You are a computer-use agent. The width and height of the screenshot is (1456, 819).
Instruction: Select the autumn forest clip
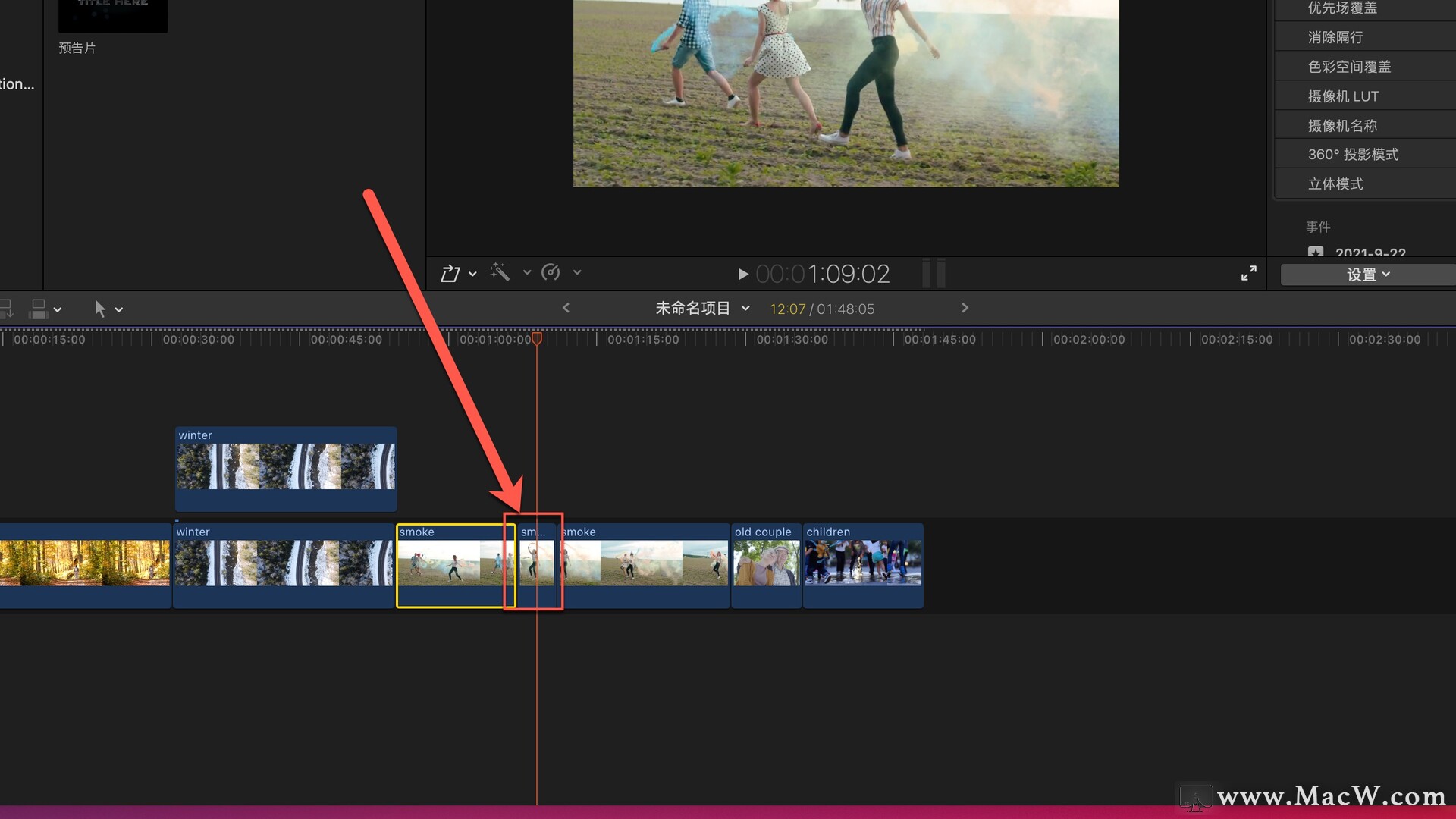[x=85, y=566]
